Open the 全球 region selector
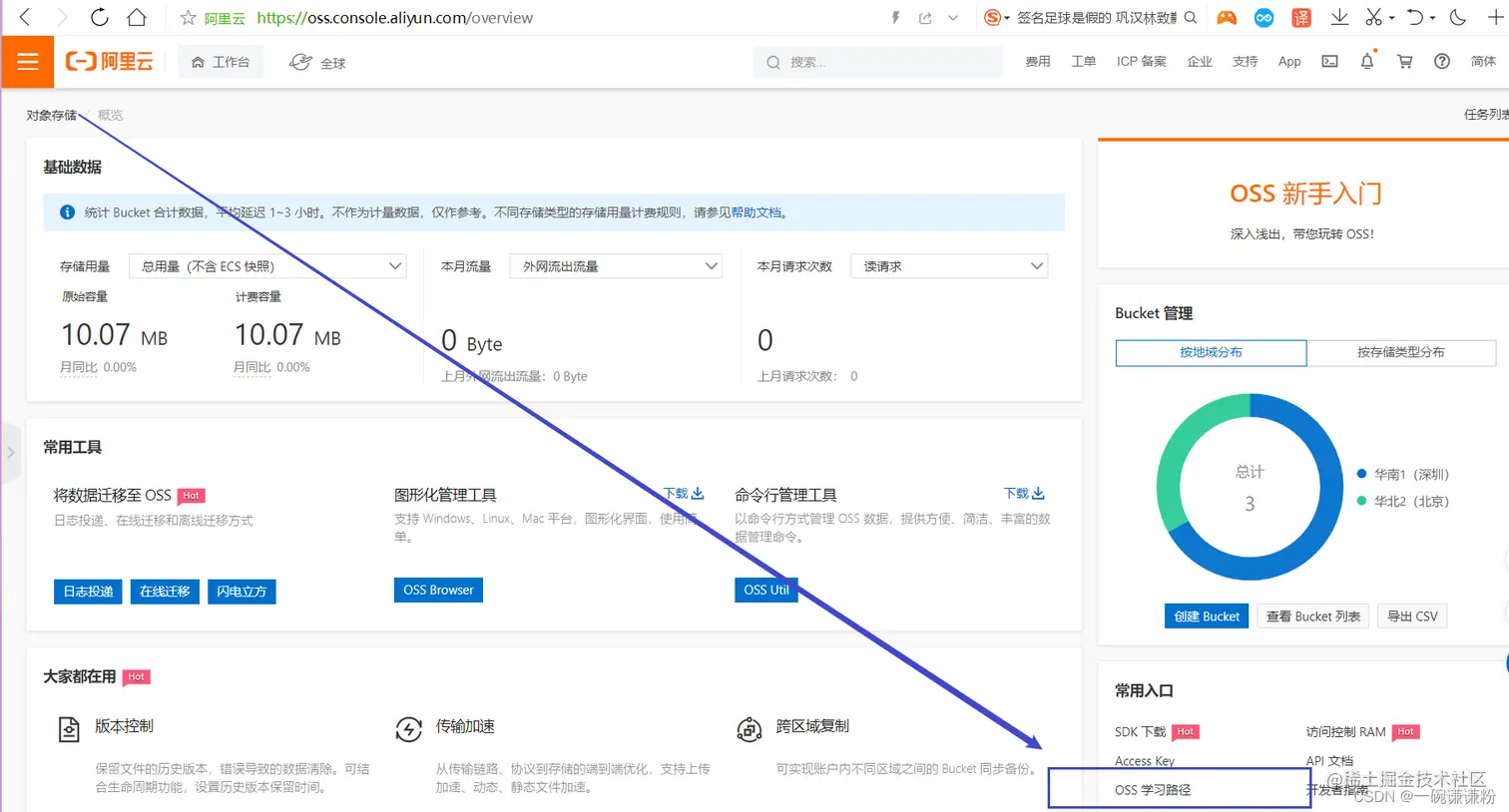Viewport: 1509px width, 812px height. (x=317, y=62)
